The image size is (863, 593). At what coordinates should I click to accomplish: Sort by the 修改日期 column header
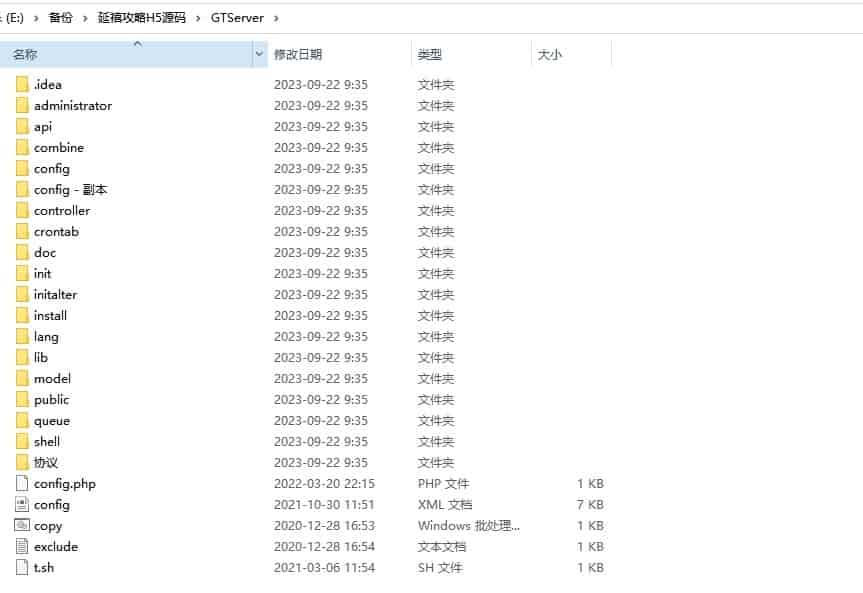[x=339, y=54]
